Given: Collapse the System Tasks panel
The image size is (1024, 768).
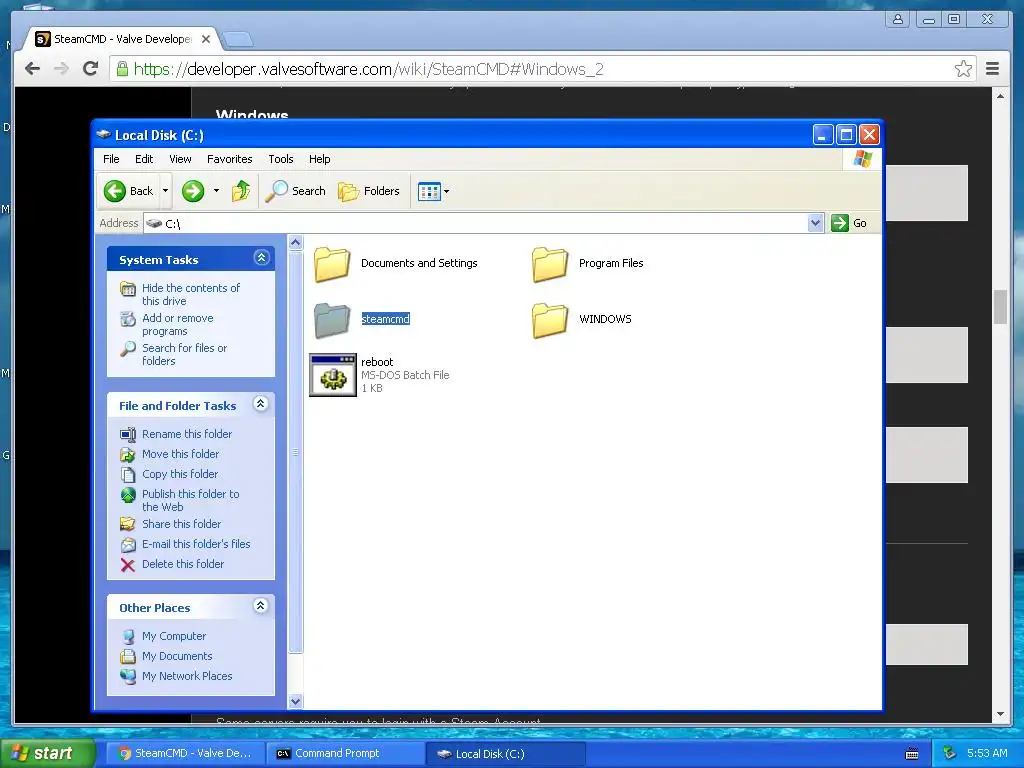Looking at the screenshot, I should pos(261,258).
